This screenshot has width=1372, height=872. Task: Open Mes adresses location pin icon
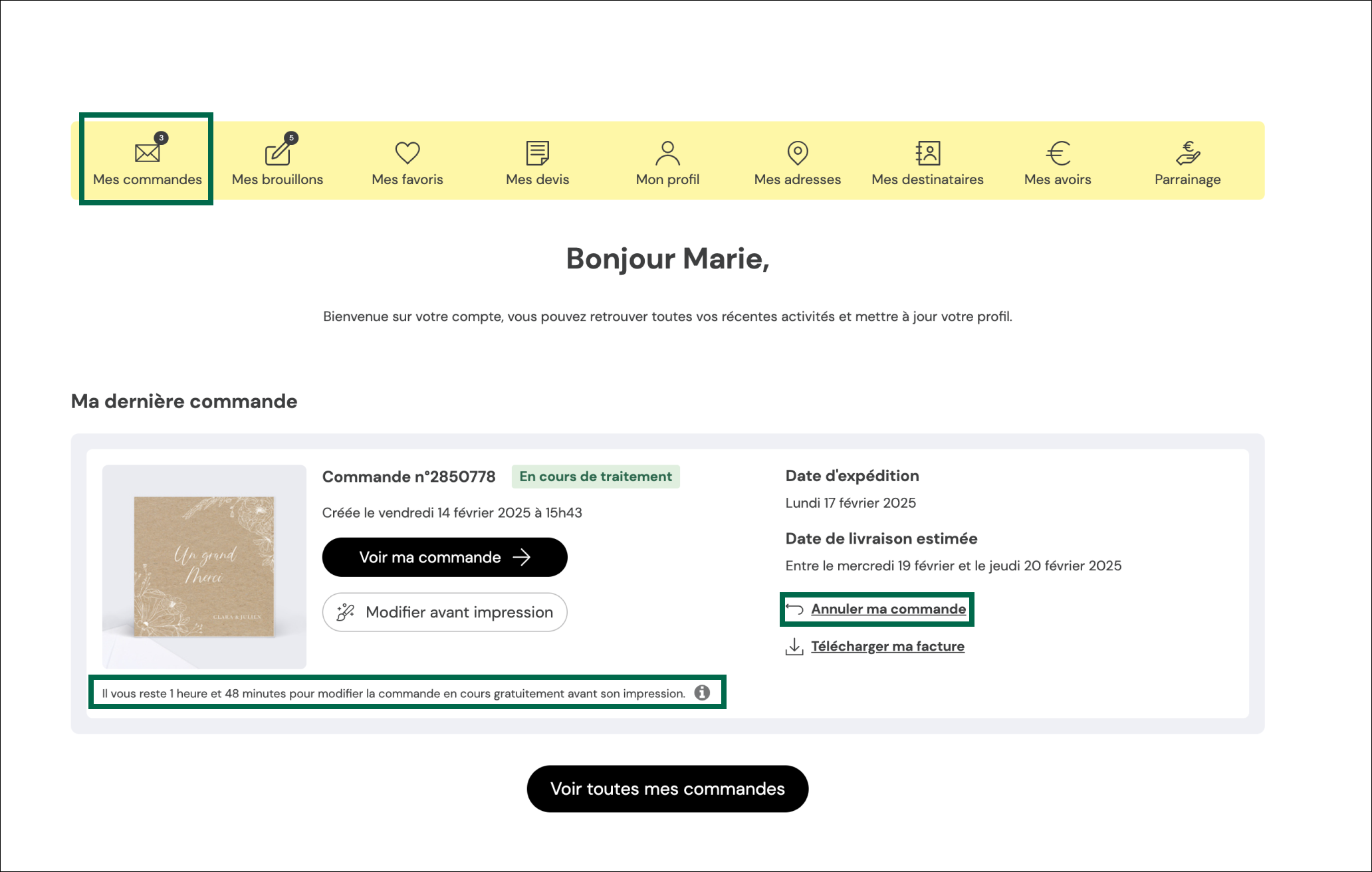tap(797, 152)
